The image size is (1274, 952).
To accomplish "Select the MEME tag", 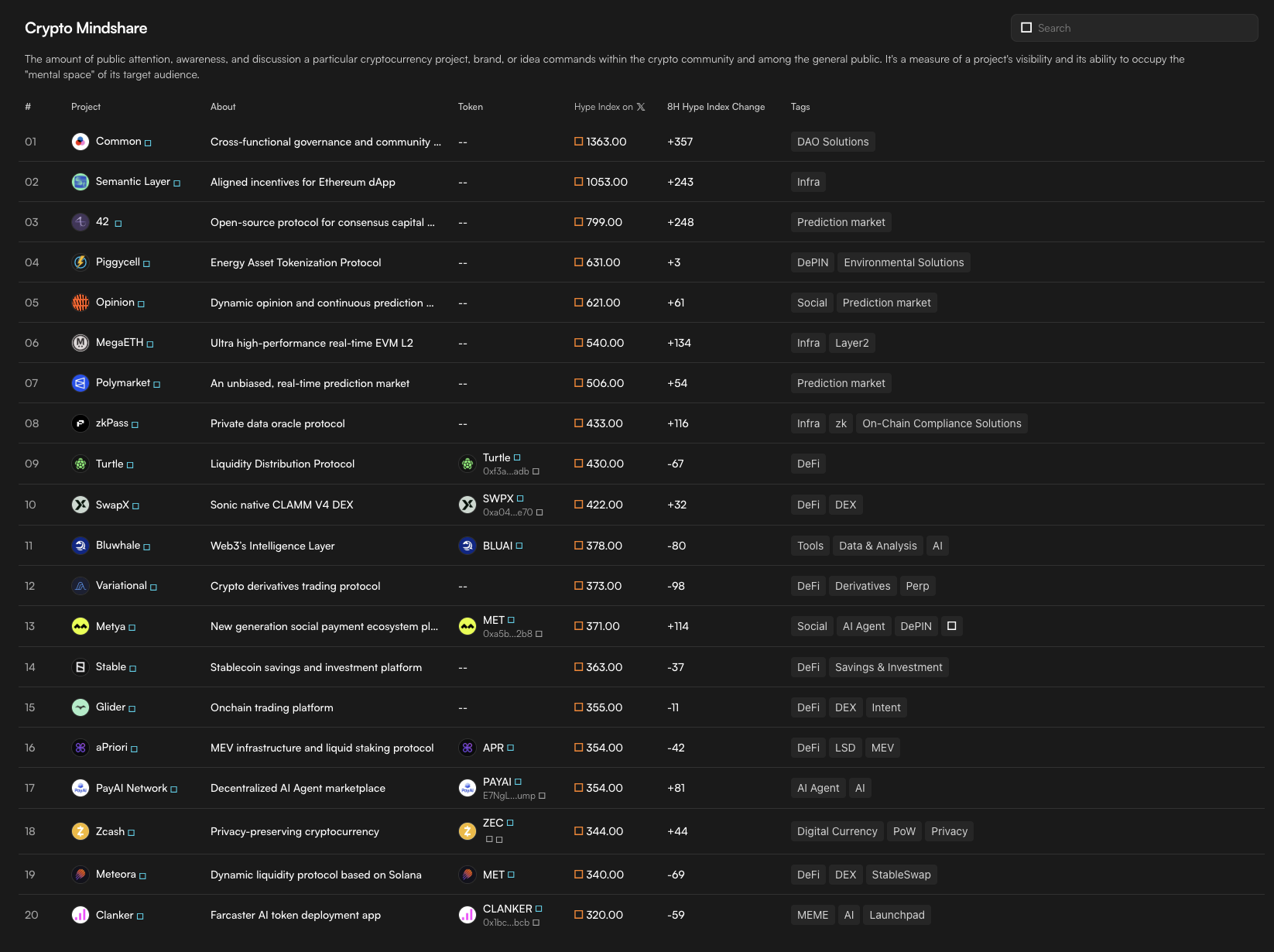I will coord(813,915).
